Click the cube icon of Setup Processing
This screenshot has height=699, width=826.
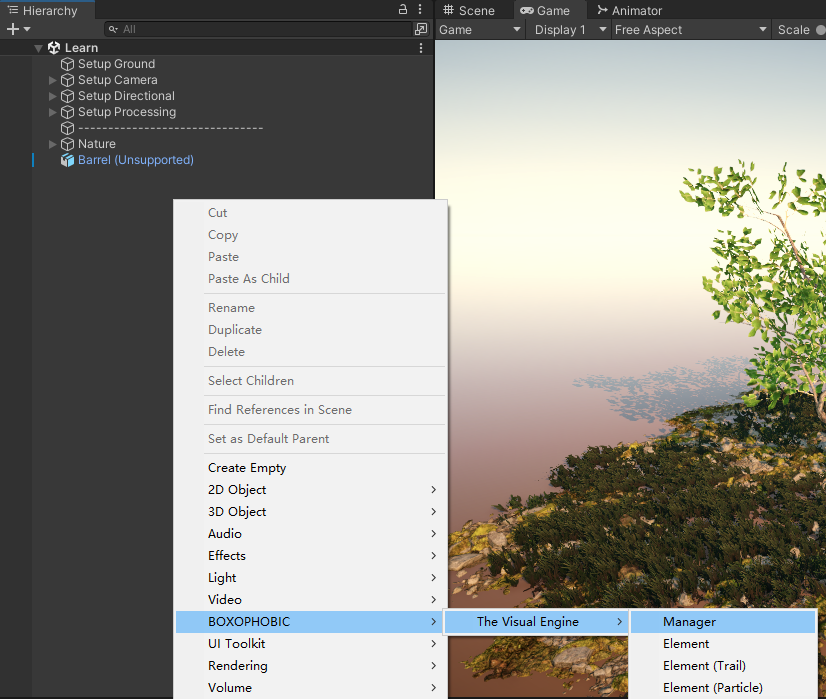click(x=67, y=112)
